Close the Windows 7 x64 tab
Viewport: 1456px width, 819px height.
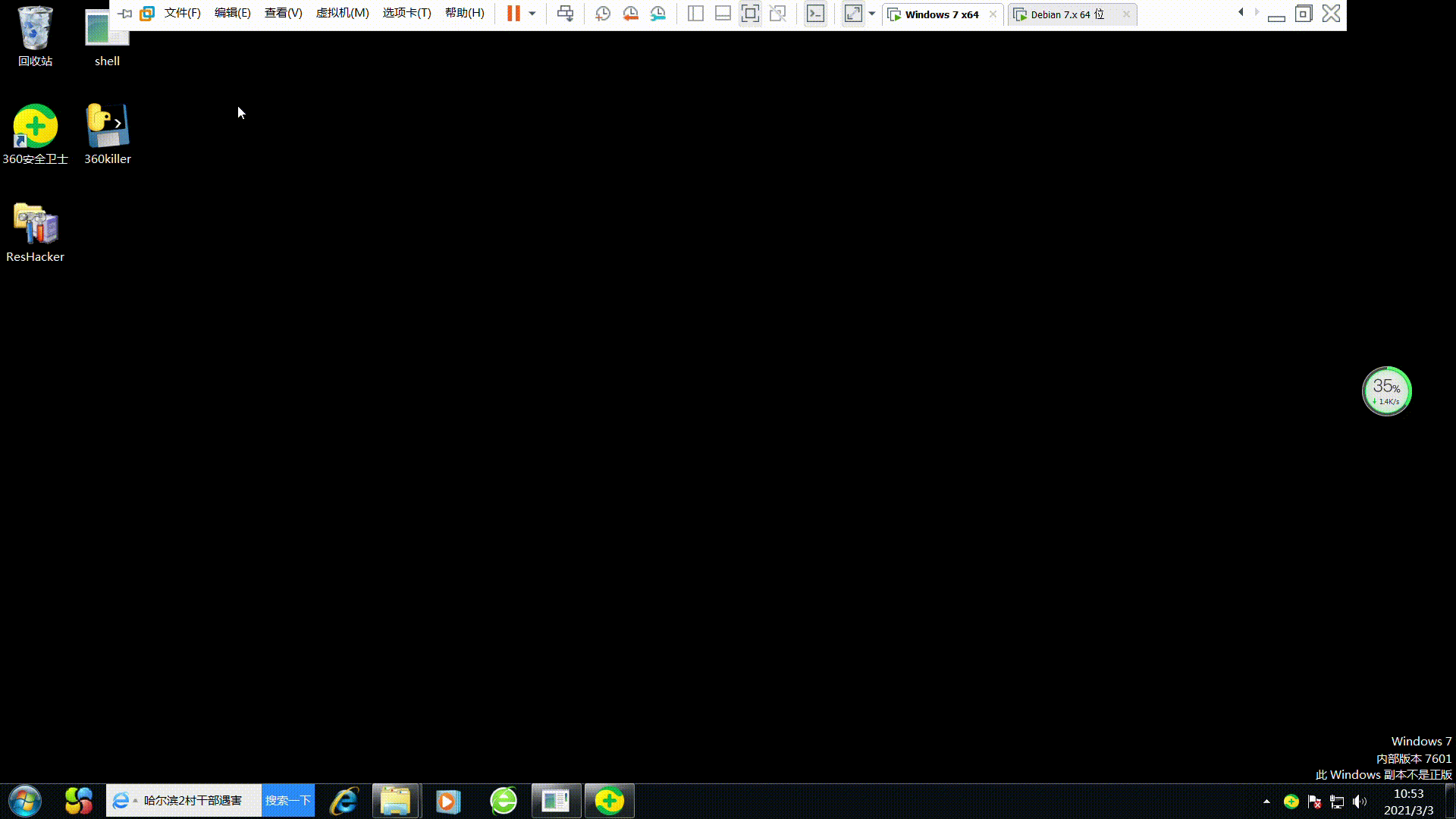point(993,14)
